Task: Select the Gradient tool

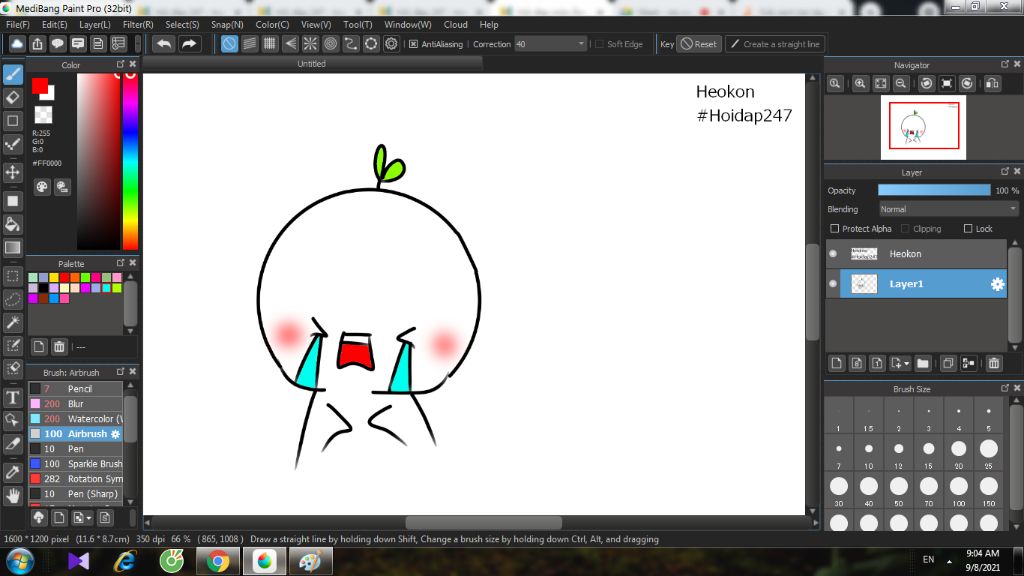Action: pos(12,248)
